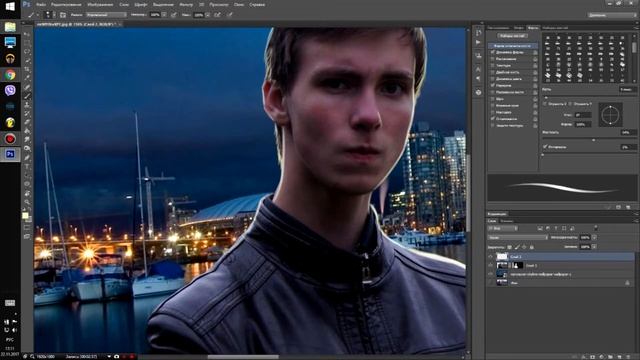Click the brush angle input field
Screen dimensions: 640x360
(x=583, y=115)
